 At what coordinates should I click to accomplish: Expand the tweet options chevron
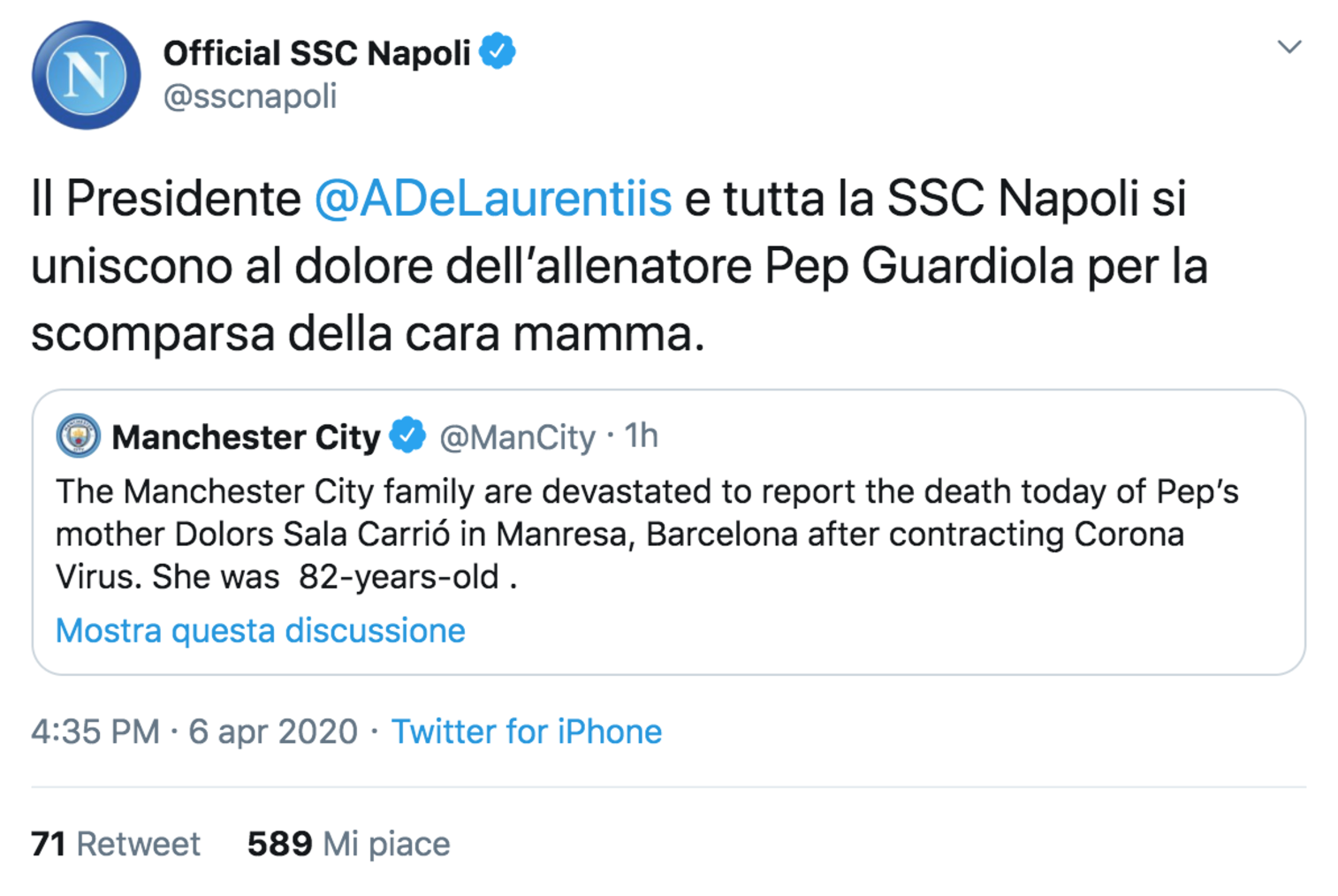pos(1289,47)
